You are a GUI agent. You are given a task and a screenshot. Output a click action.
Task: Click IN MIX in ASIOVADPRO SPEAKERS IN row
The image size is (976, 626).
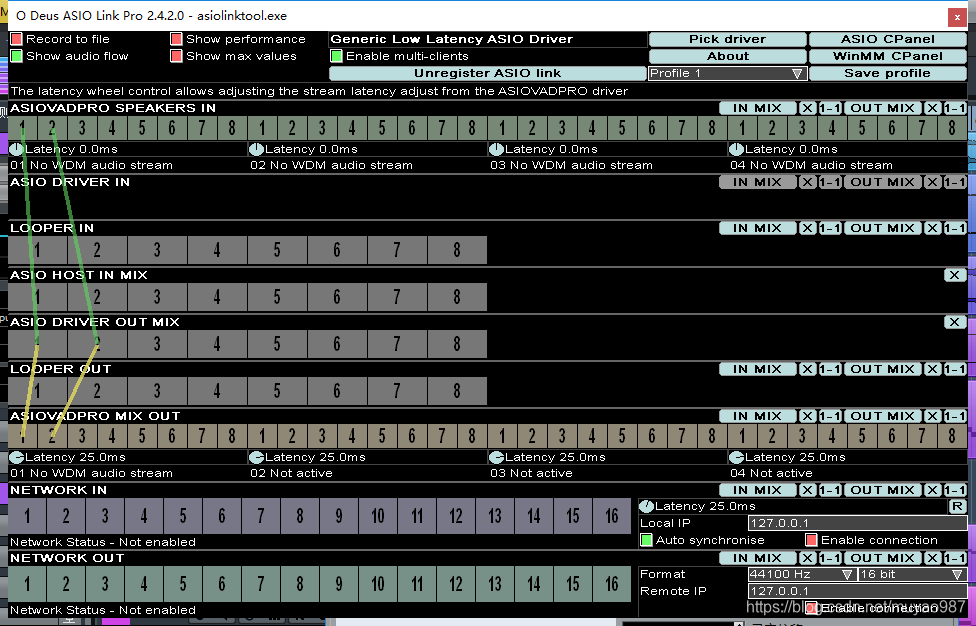coord(758,108)
